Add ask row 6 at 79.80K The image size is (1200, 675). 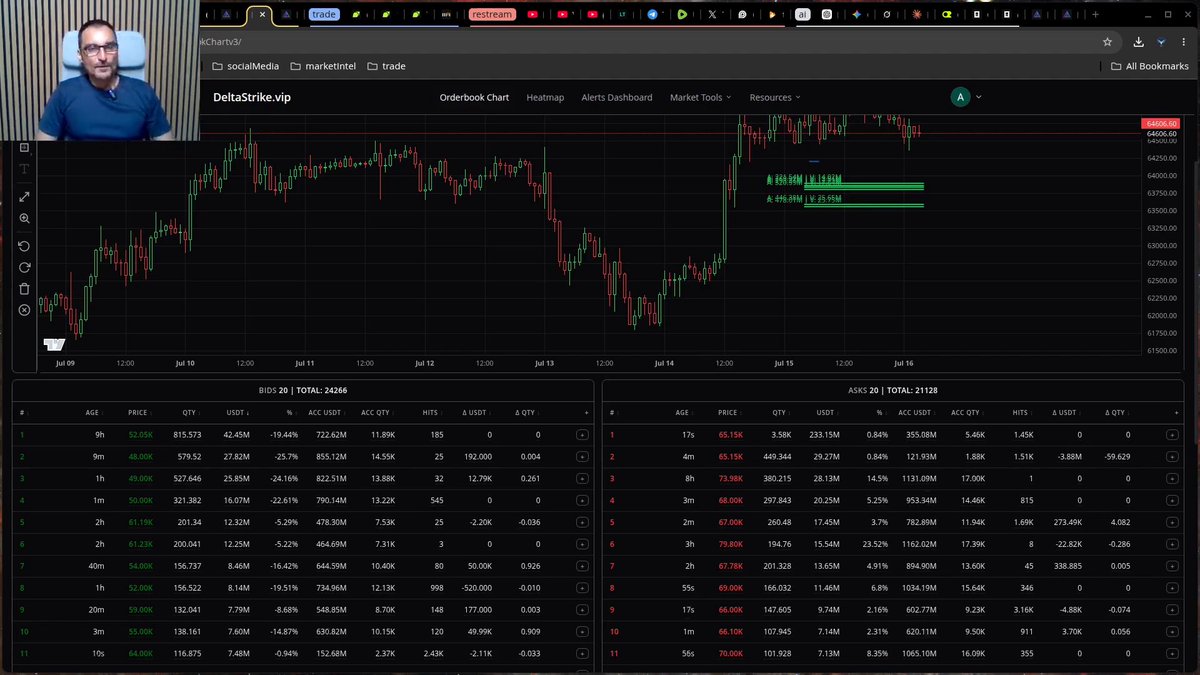(1172, 545)
